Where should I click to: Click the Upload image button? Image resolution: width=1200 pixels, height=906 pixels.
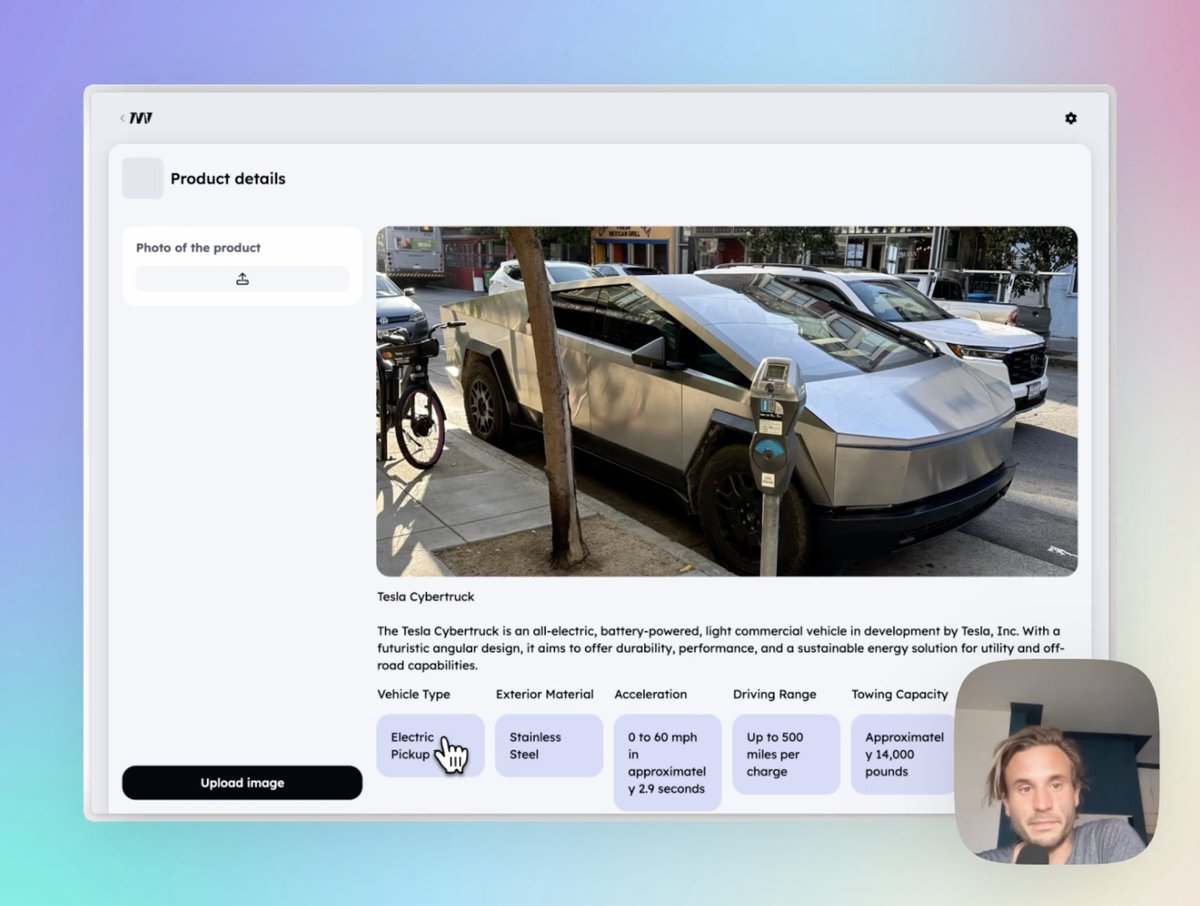tap(242, 783)
